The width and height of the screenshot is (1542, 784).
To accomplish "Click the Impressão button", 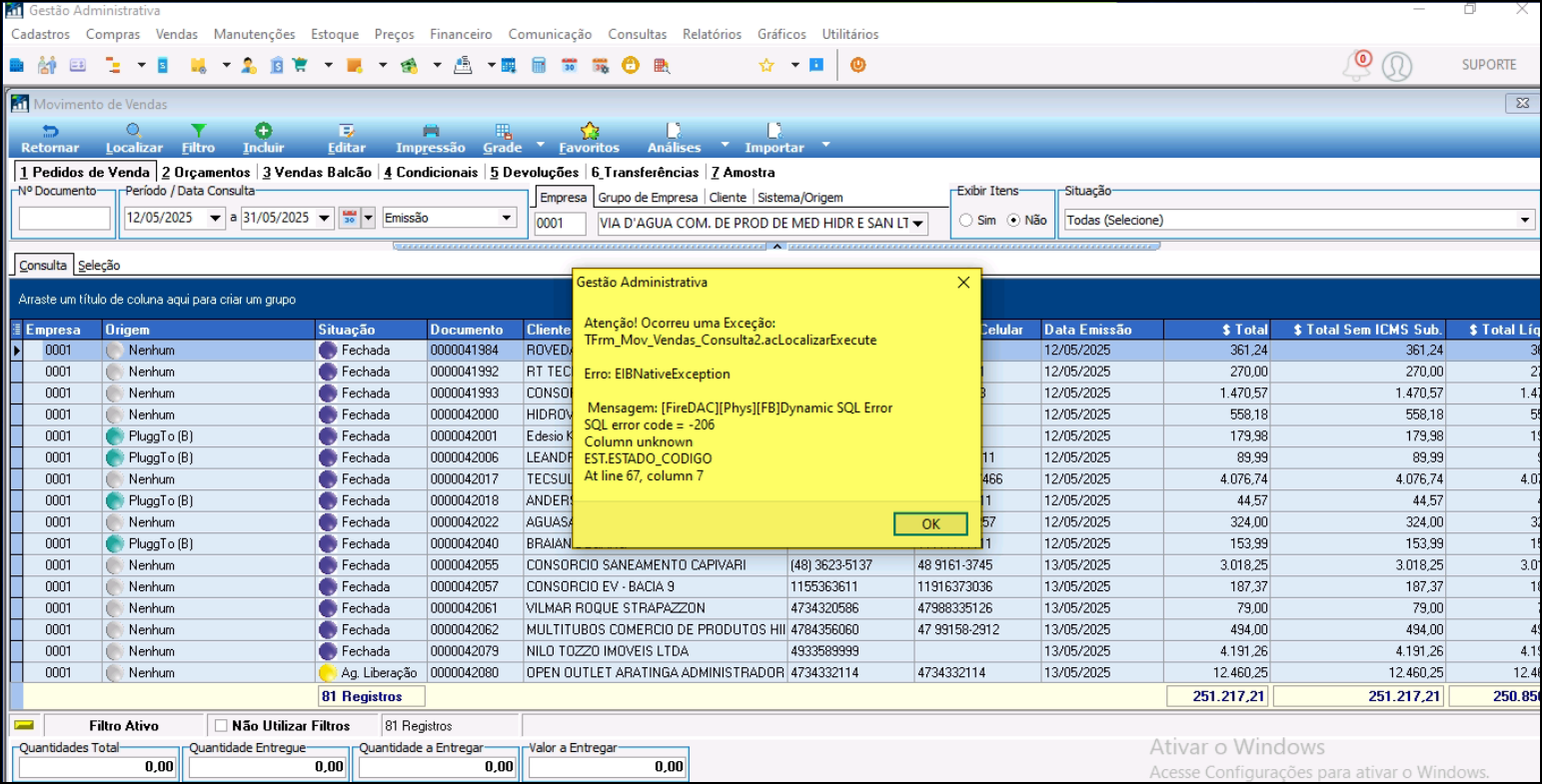I will pyautogui.click(x=431, y=139).
